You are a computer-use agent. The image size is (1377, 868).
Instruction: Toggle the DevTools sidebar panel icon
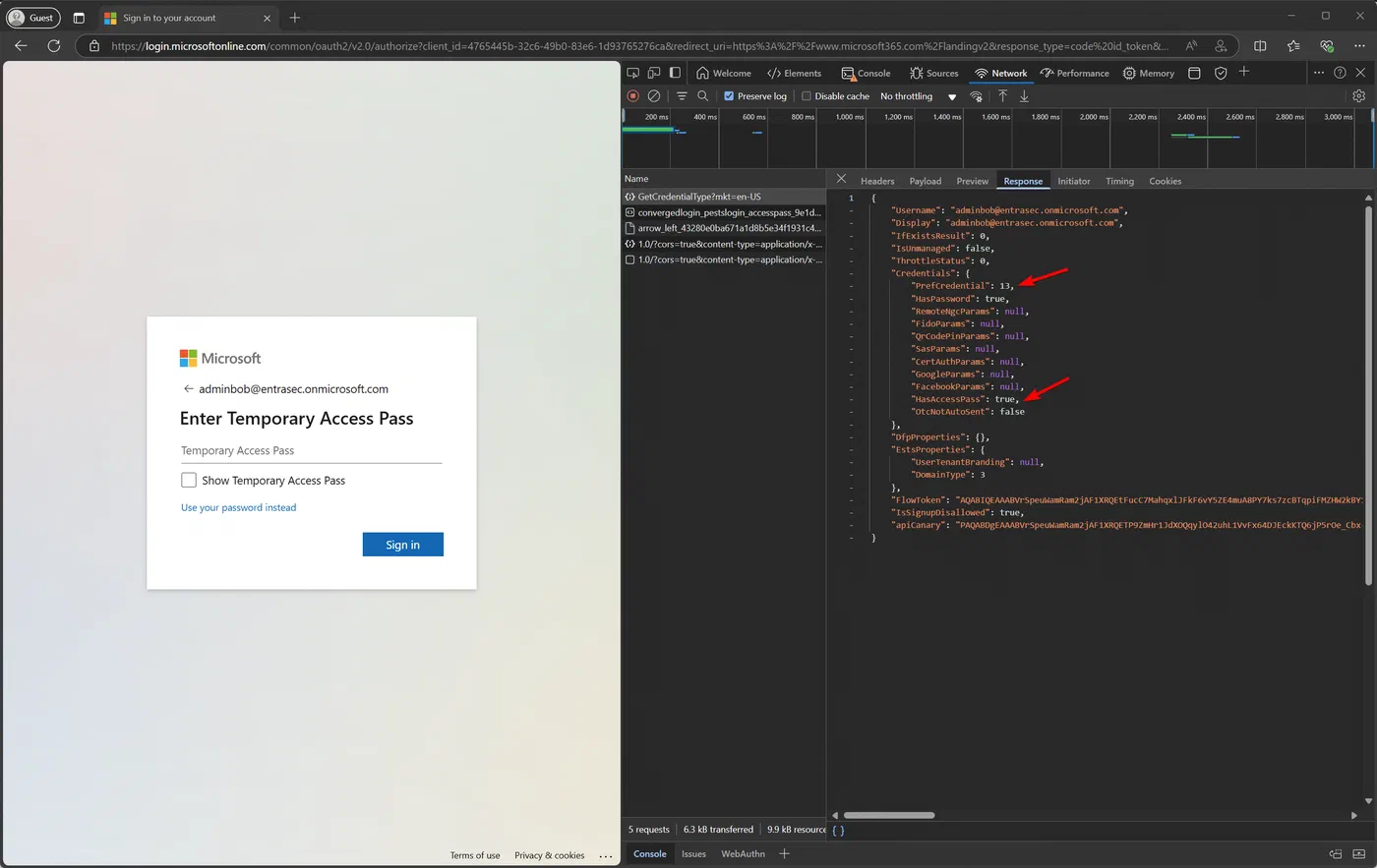point(675,73)
